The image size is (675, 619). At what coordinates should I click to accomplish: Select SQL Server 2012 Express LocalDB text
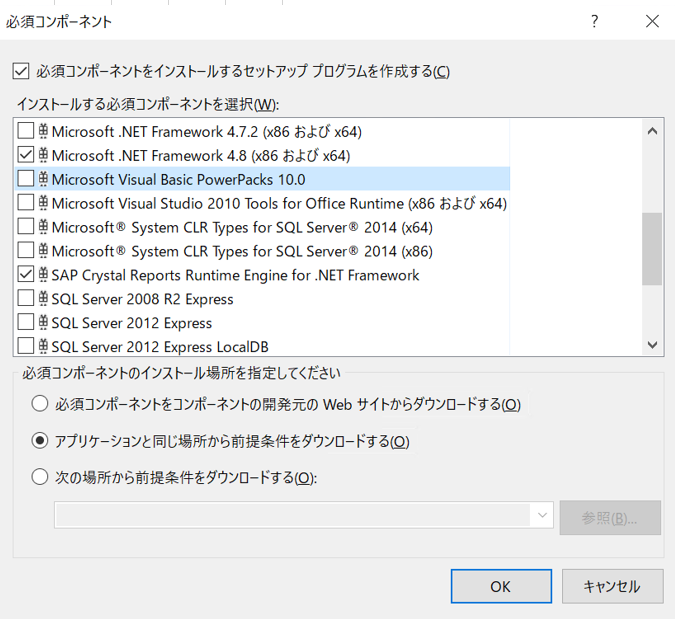point(160,347)
